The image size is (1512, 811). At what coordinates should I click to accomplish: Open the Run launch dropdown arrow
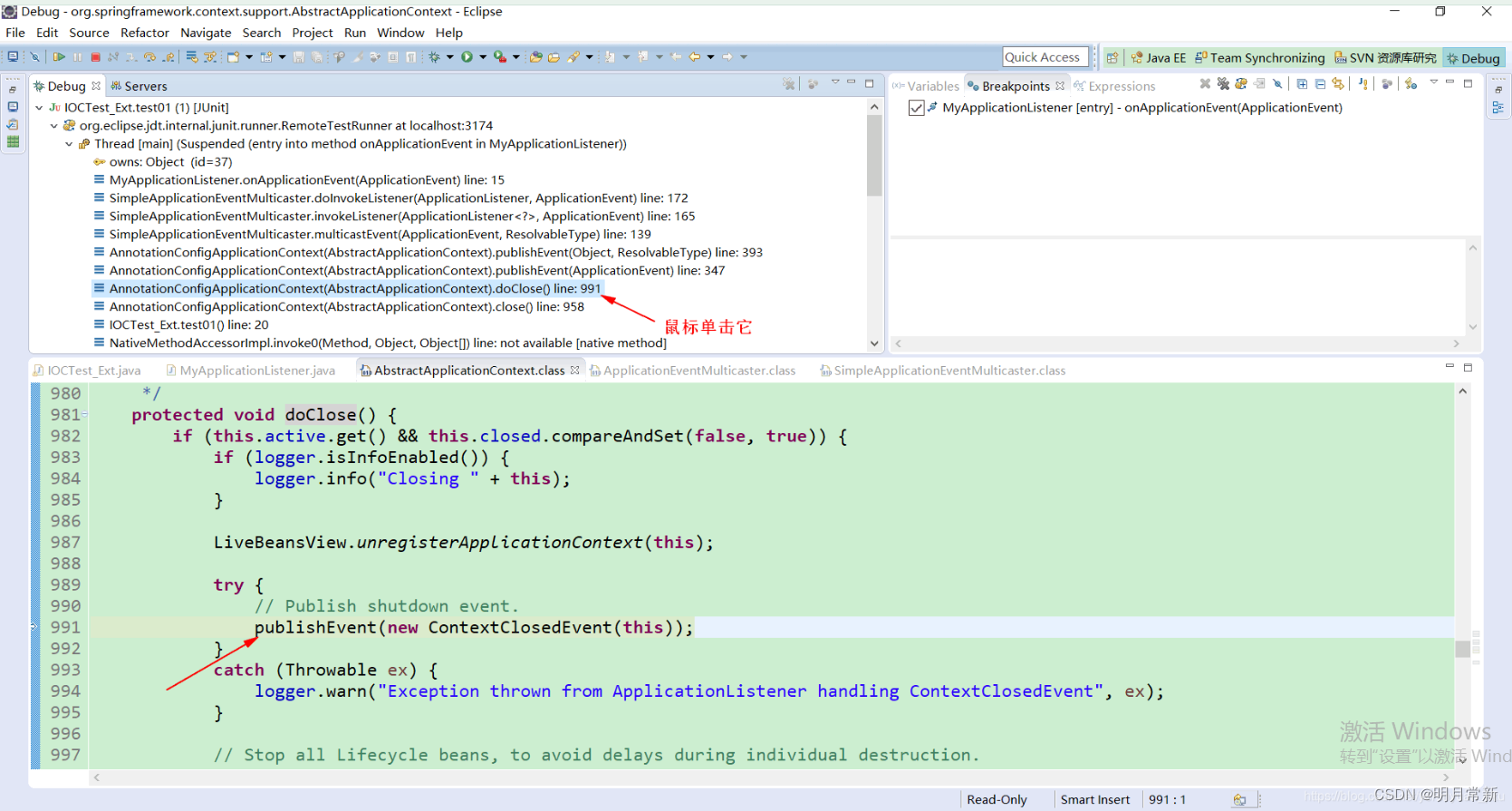coord(483,57)
